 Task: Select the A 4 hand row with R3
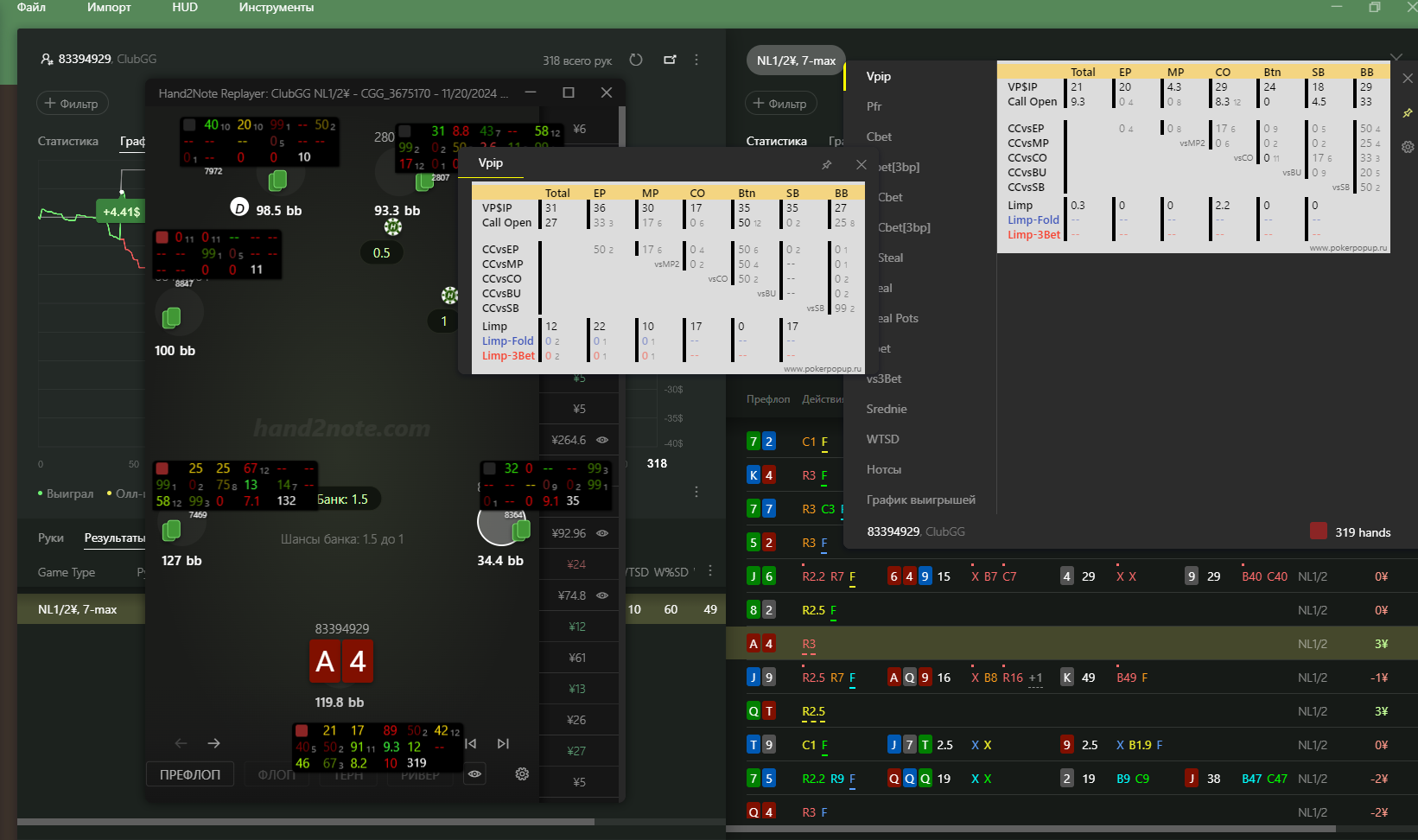pyautogui.click(x=1071, y=644)
